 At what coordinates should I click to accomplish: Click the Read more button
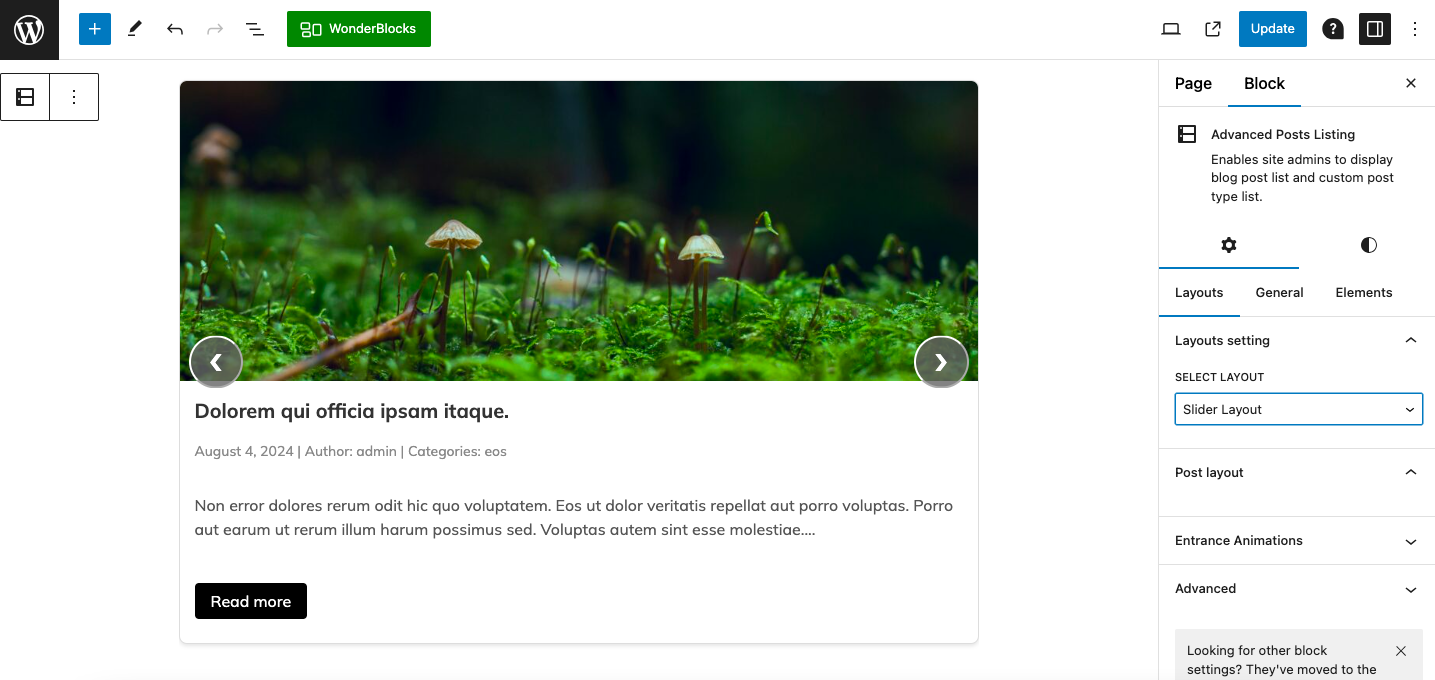coord(251,601)
